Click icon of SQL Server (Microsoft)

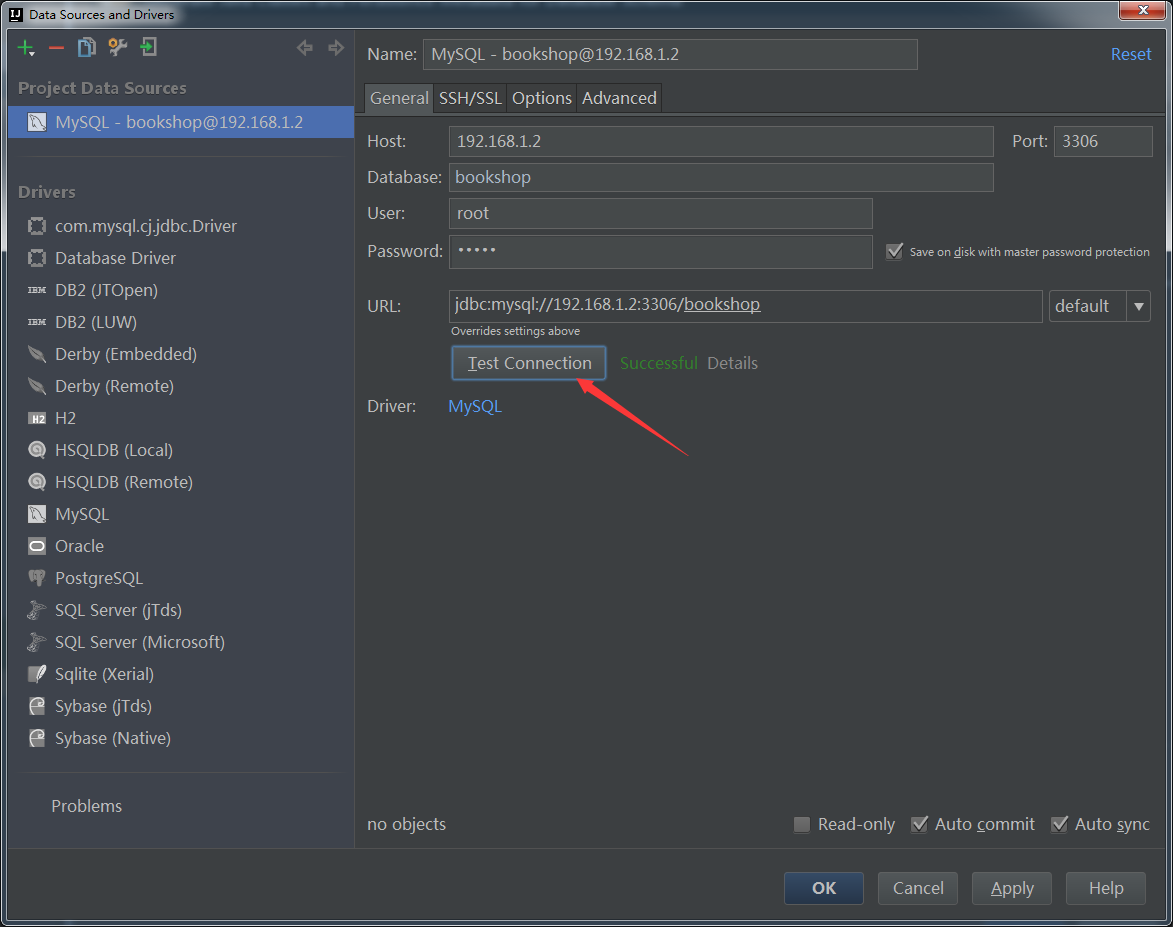click(x=37, y=642)
